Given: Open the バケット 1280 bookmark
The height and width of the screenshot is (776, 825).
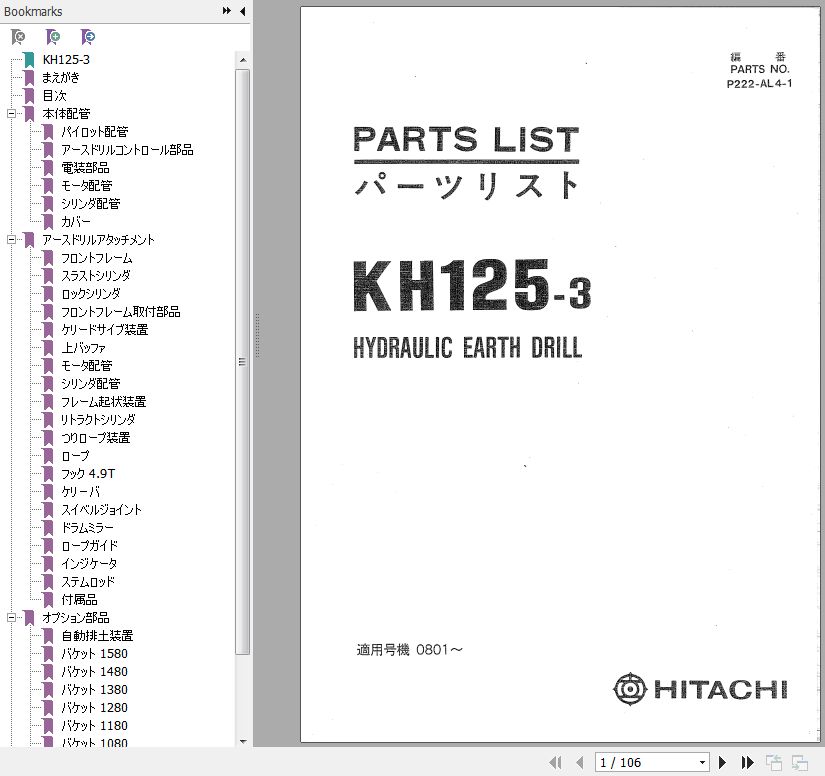Looking at the screenshot, I should [x=95, y=707].
